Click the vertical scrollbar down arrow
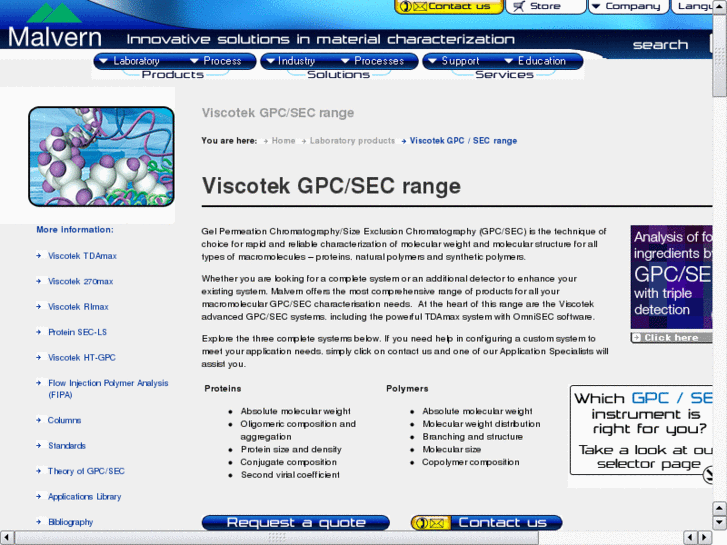This screenshot has width=727, height=545. [719, 522]
